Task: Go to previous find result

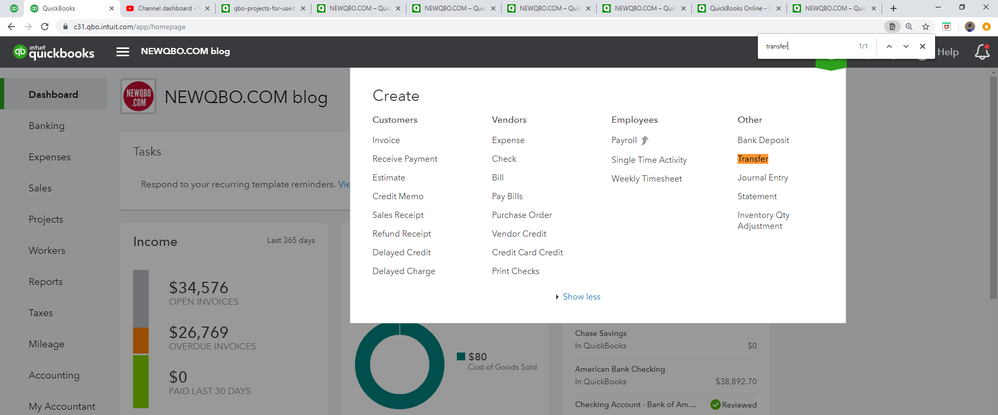Action: [889, 47]
